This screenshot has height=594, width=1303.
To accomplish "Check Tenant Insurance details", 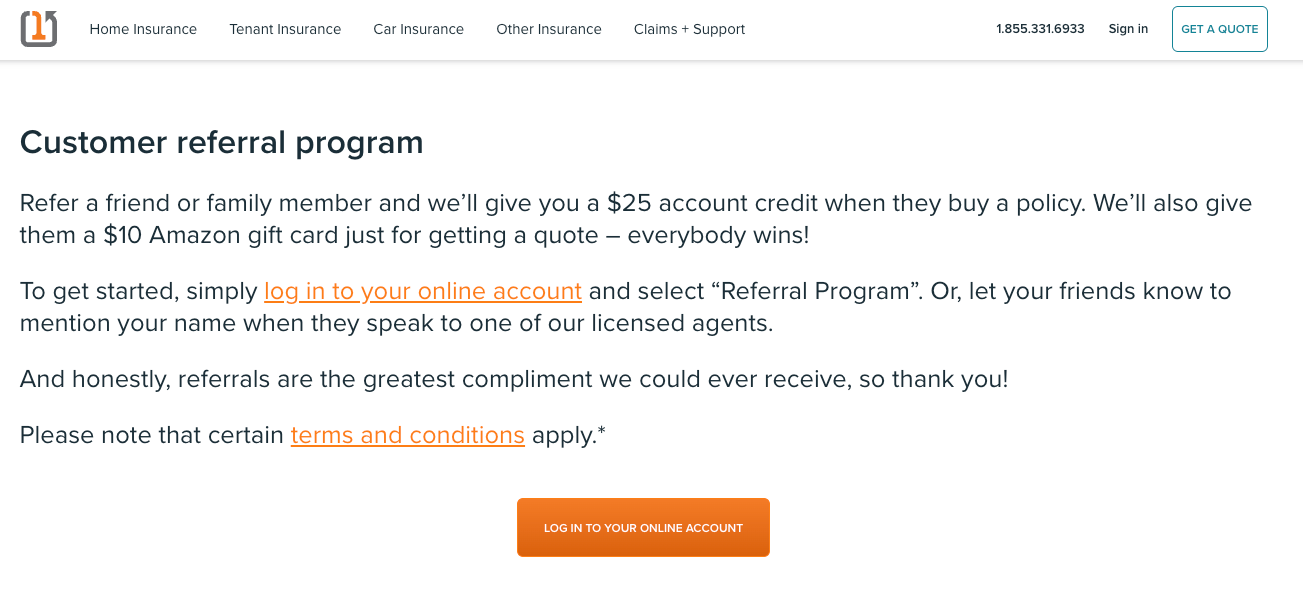I will pyautogui.click(x=285, y=29).
